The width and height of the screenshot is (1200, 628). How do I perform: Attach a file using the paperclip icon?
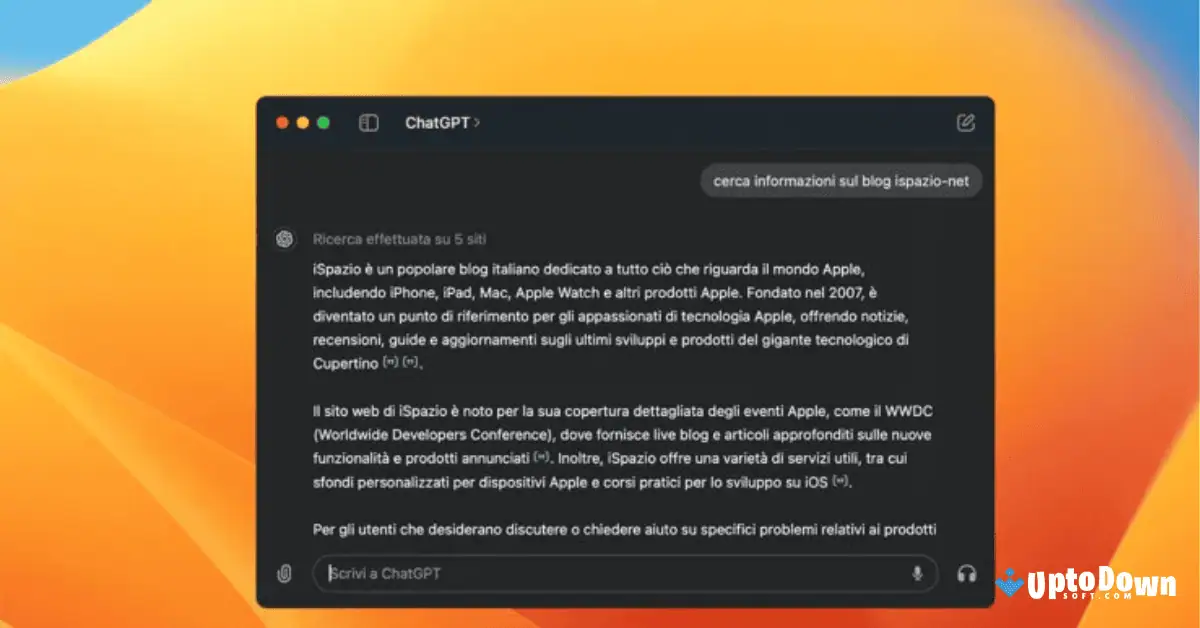click(x=283, y=573)
